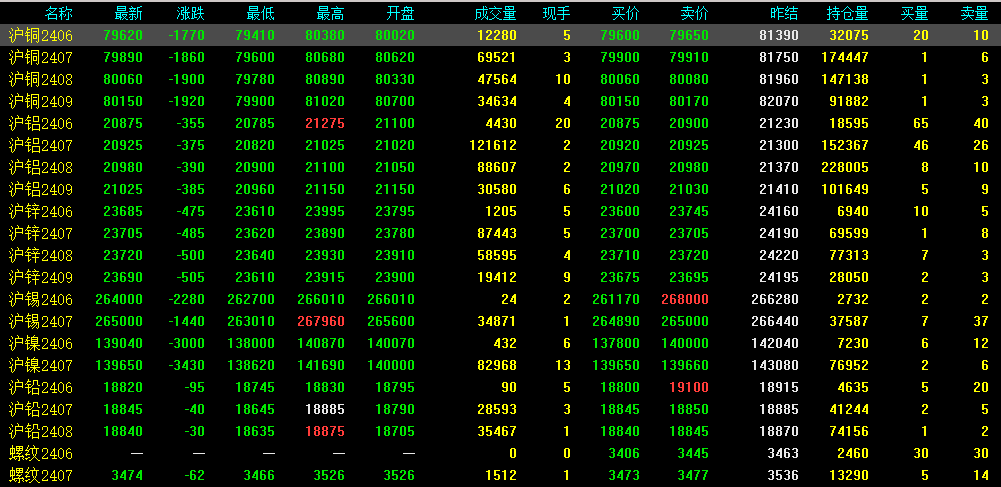Image resolution: width=1001 pixels, height=487 pixels.
Task: Select the 沪锌2407 contract name
Action: tap(40, 233)
